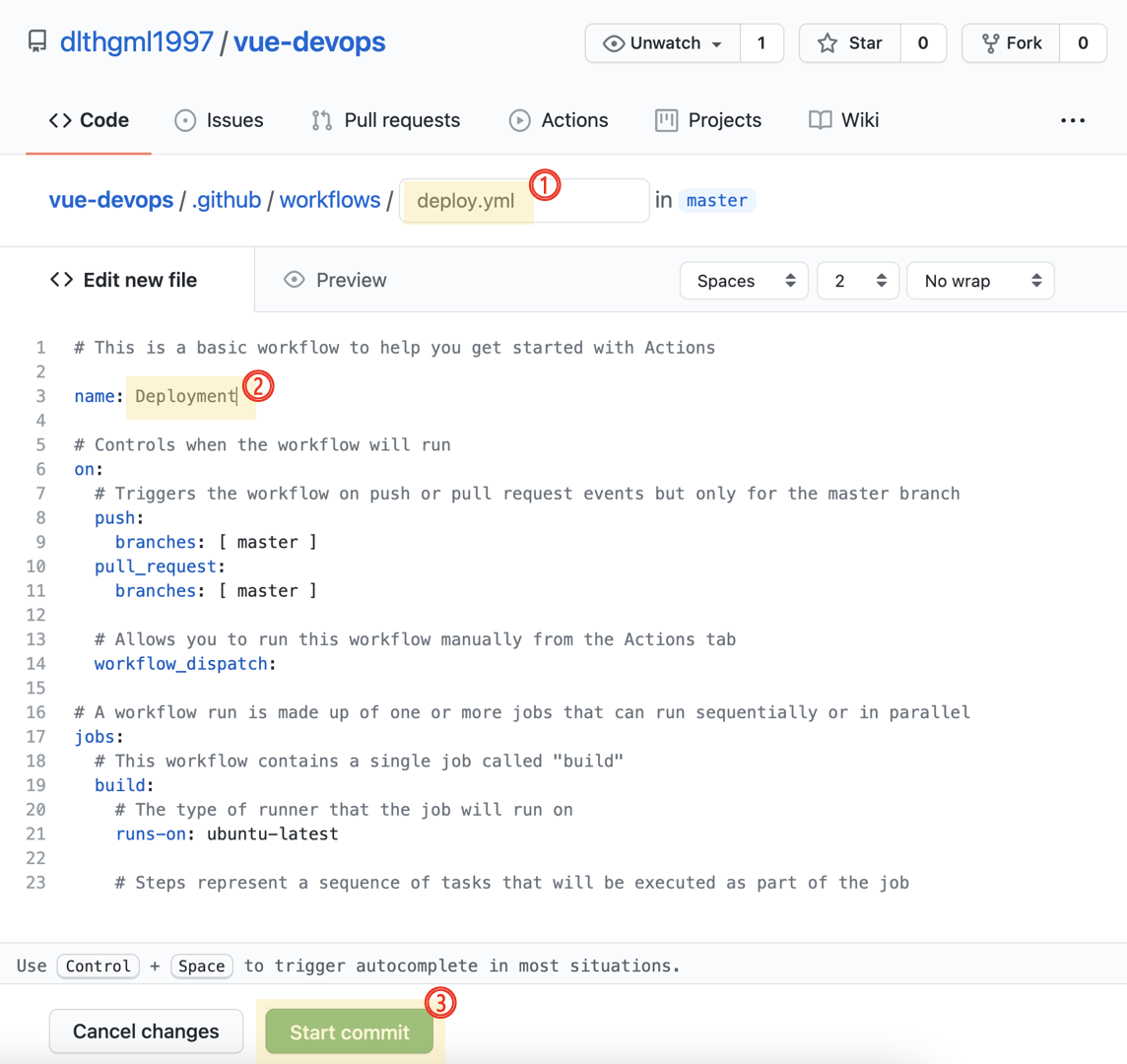Click the Projects board icon
This screenshot has height=1064, width=1127.
(666, 120)
